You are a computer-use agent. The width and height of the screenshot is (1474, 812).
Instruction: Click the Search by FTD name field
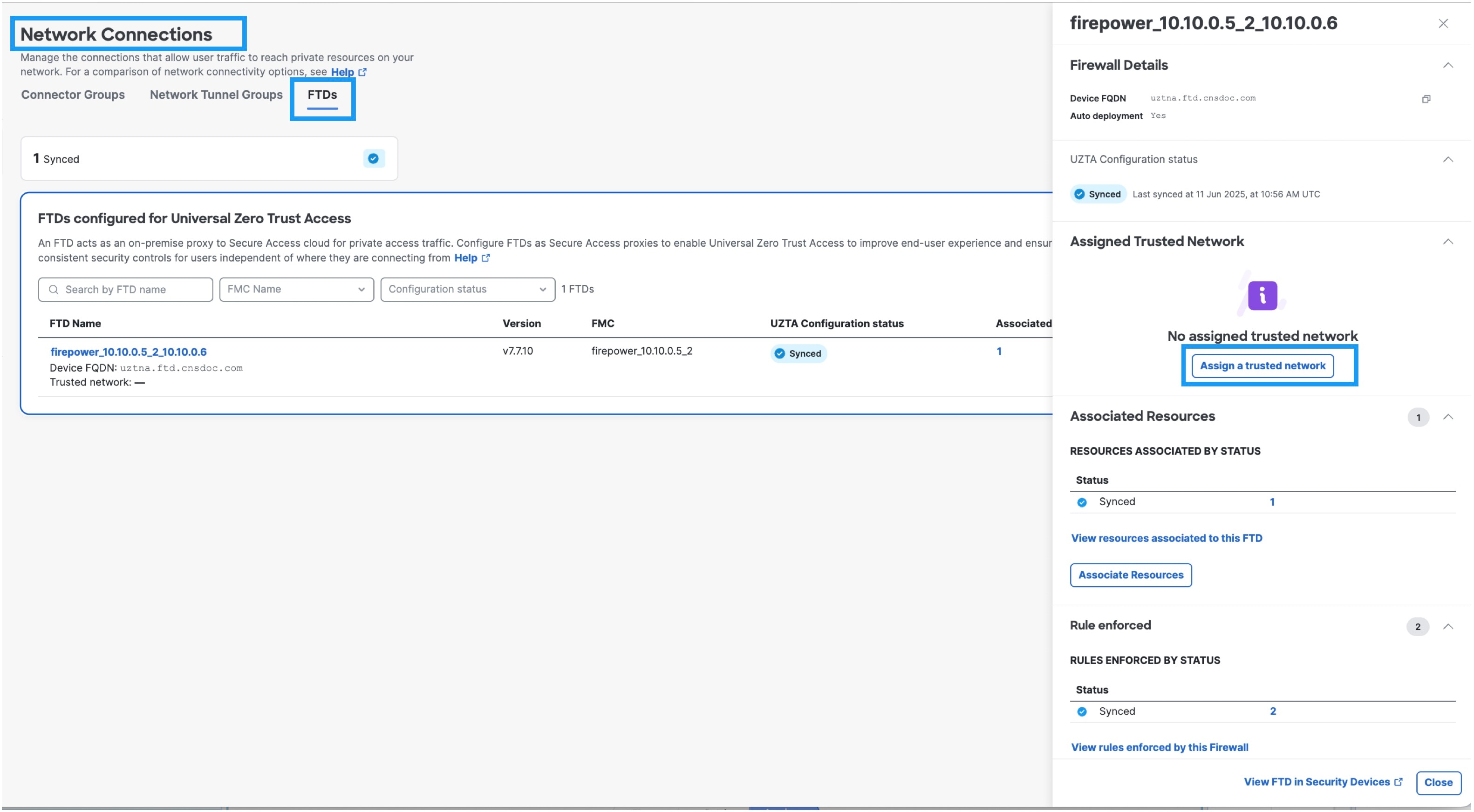pyautogui.click(x=125, y=289)
